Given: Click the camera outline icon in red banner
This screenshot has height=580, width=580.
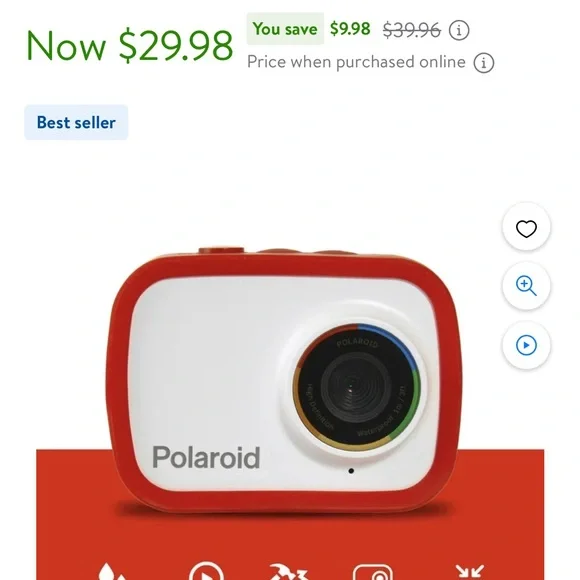Looking at the screenshot, I should point(372,571).
